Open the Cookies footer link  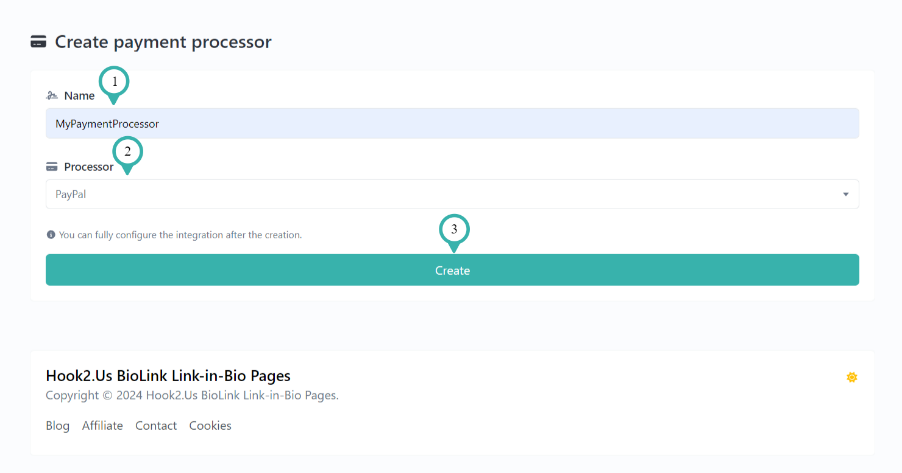[210, 426]
